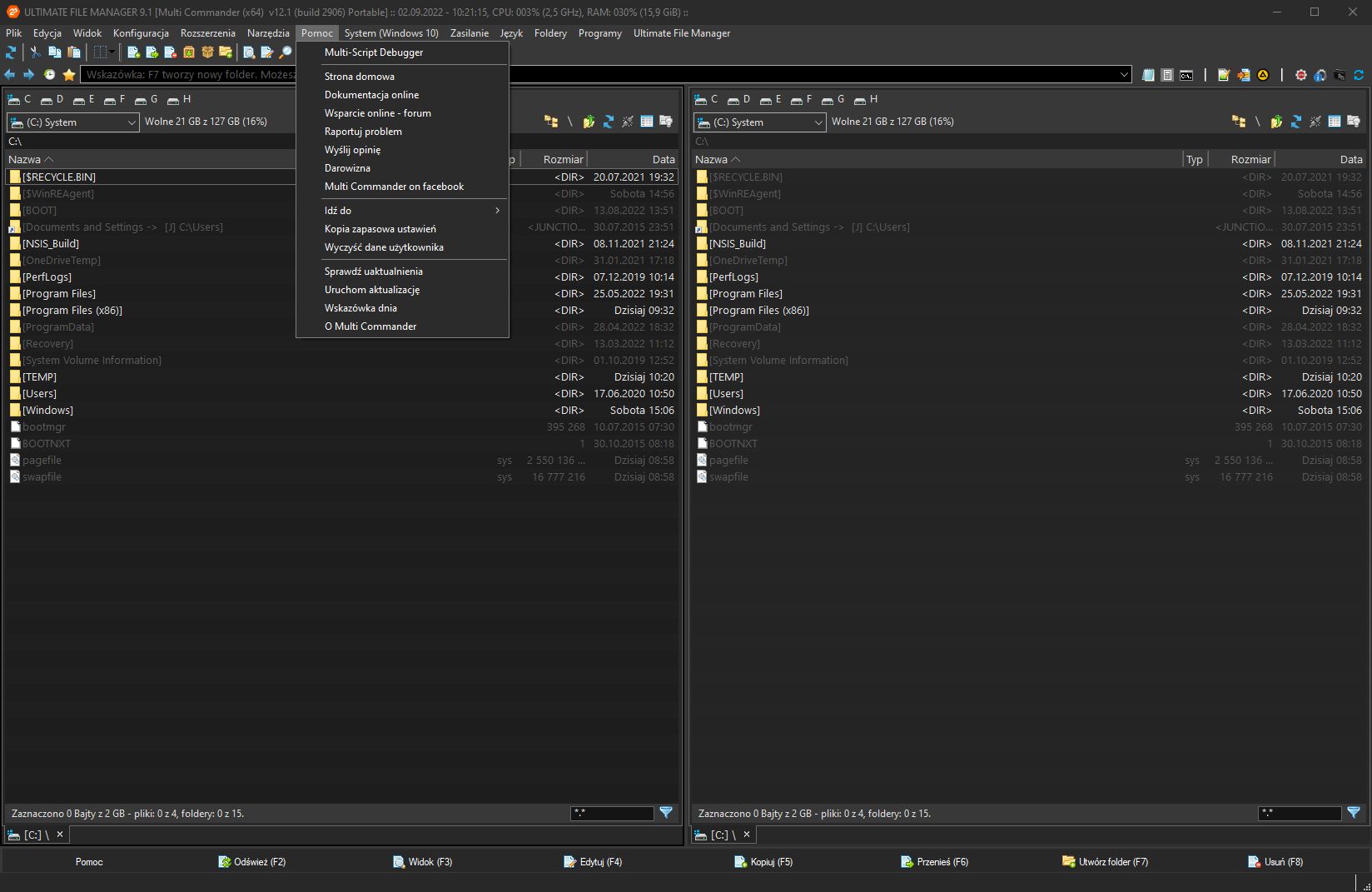Screen dimensions: 1372x892
Task: Click the blue forward arrow navigation icon
Action: [29, 75]
